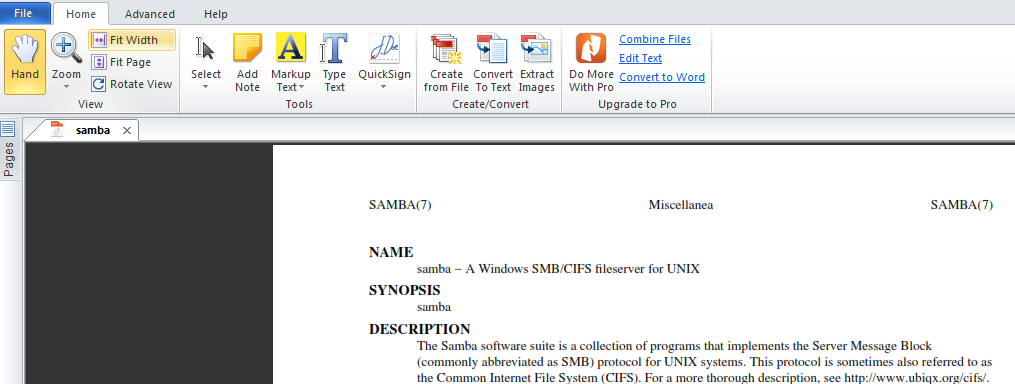Select the Type Text tool
The image size is (1015, 384).
(x=334, y=62)
